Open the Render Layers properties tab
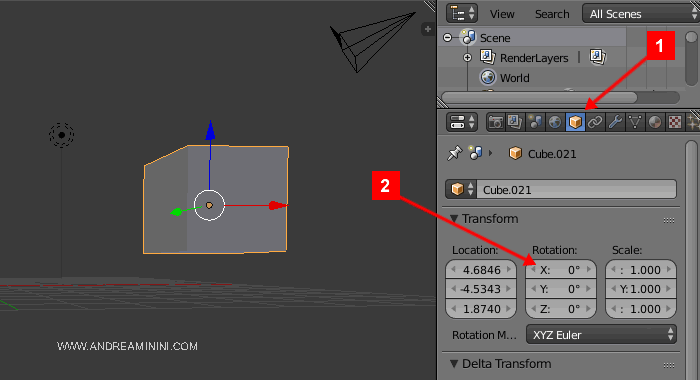The image size is (700, 380). click(515, 122)
